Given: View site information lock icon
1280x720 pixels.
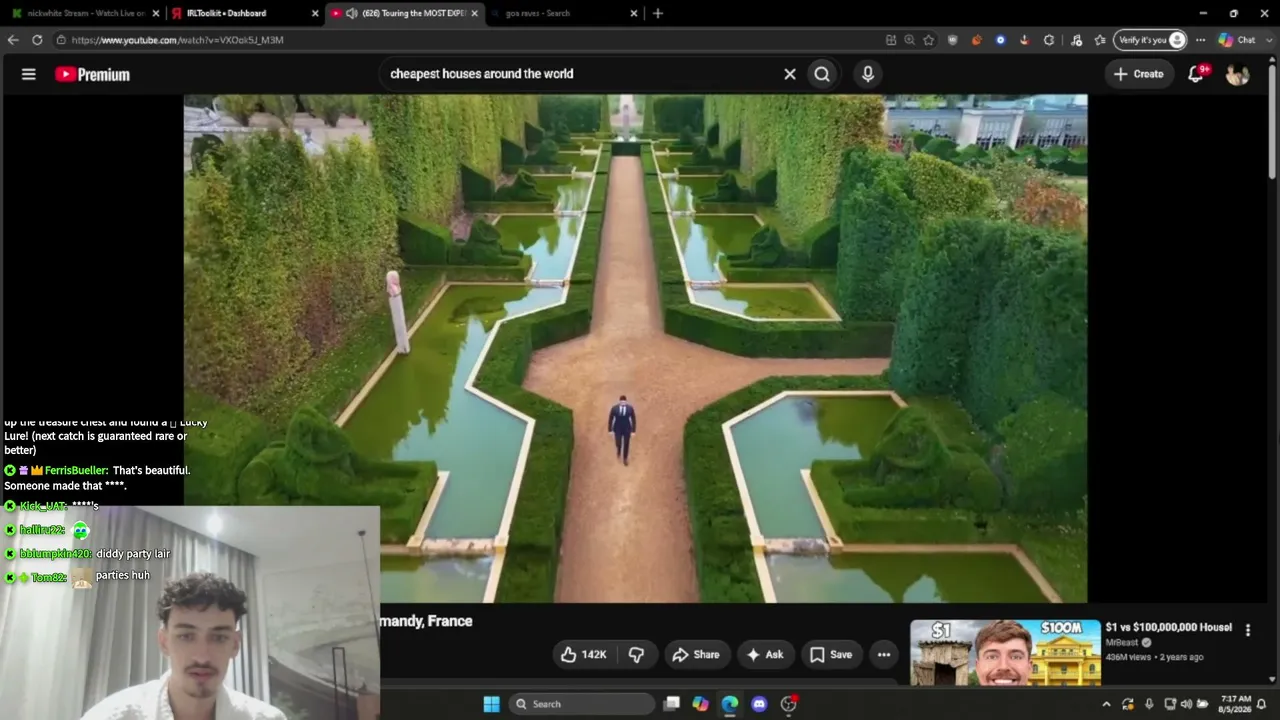Looking at the screenshot, I should tap(61, 40).
